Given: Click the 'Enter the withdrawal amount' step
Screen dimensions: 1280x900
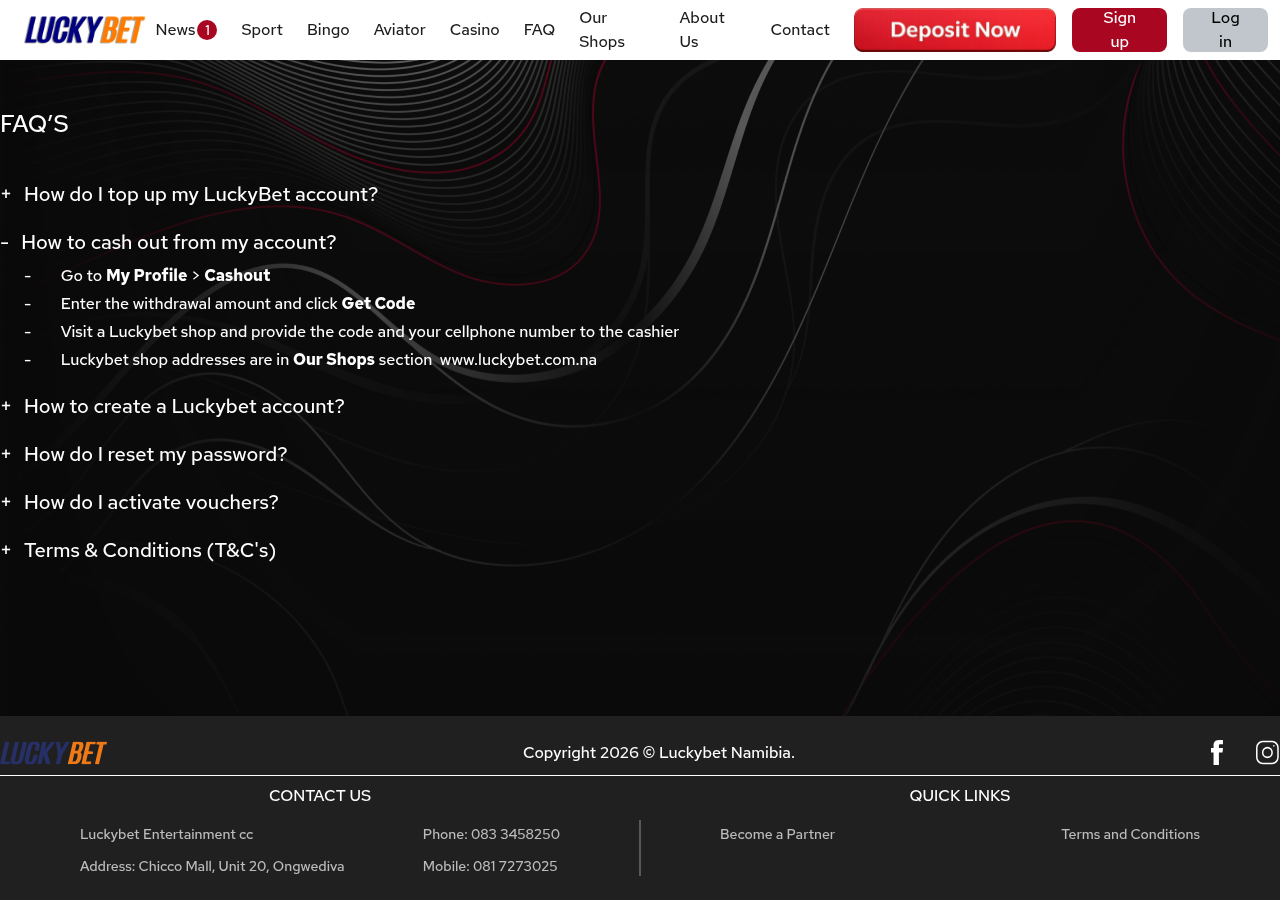Looking at the screenshot, I should point(238,304).
